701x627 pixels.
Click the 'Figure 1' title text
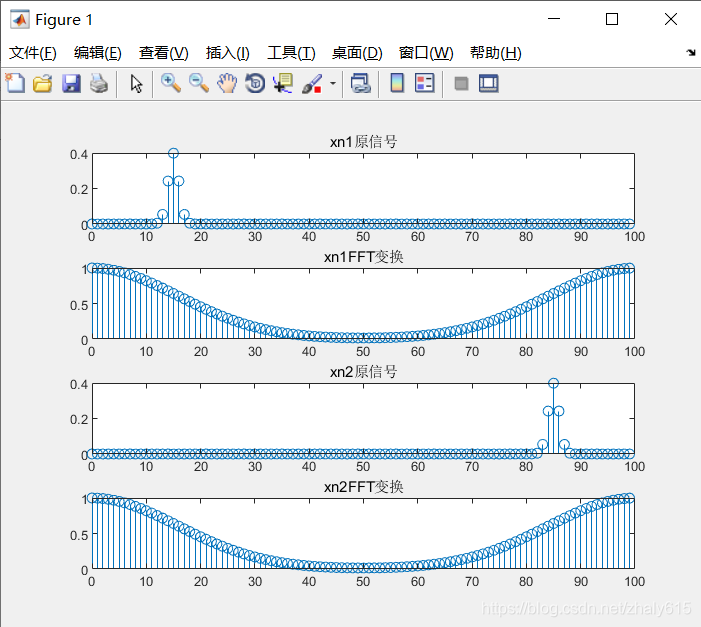pos(64,20)
